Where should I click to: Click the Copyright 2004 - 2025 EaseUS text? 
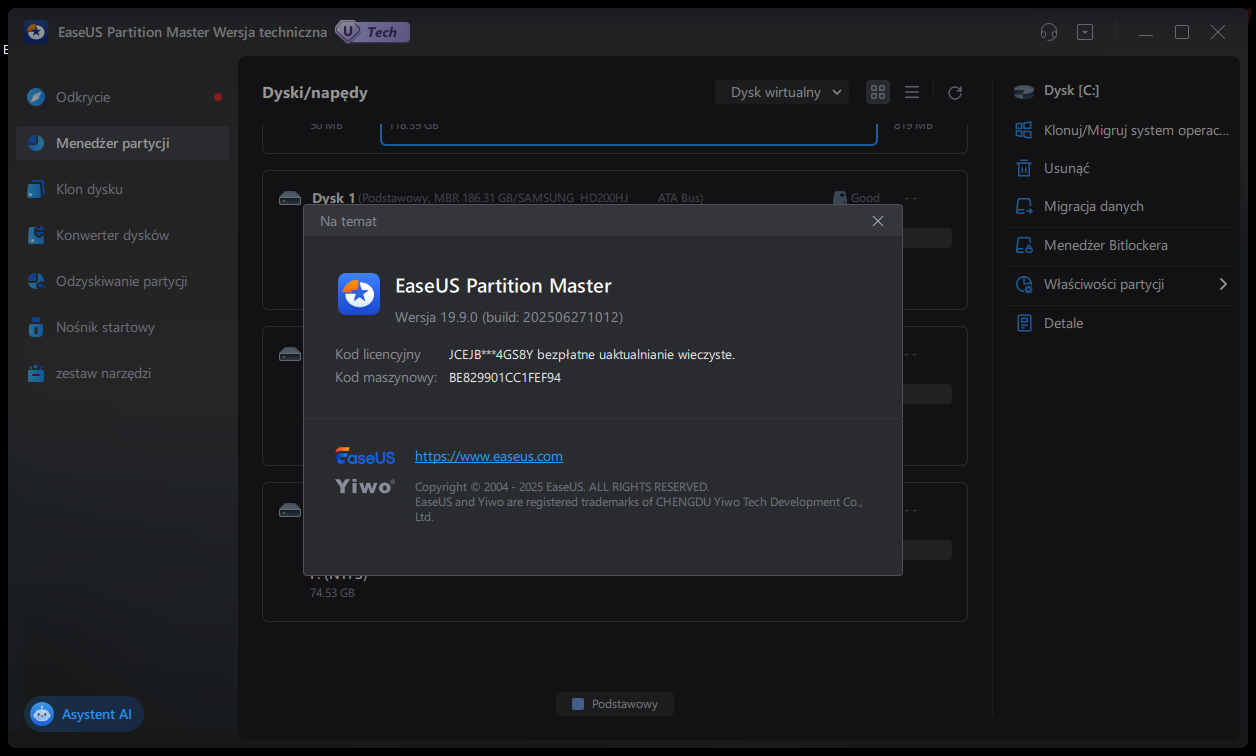click(562, 487)
